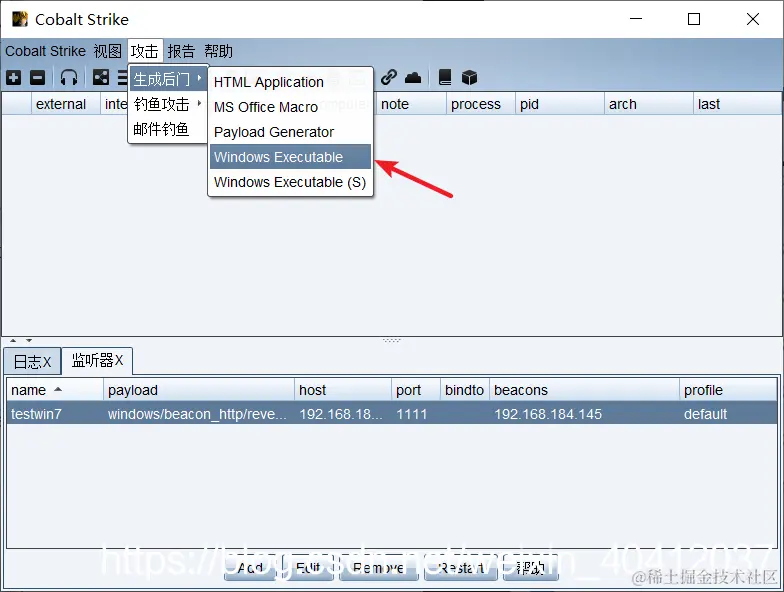Select MS Office Macro option

pyautogui.click(x=290, y=107)
